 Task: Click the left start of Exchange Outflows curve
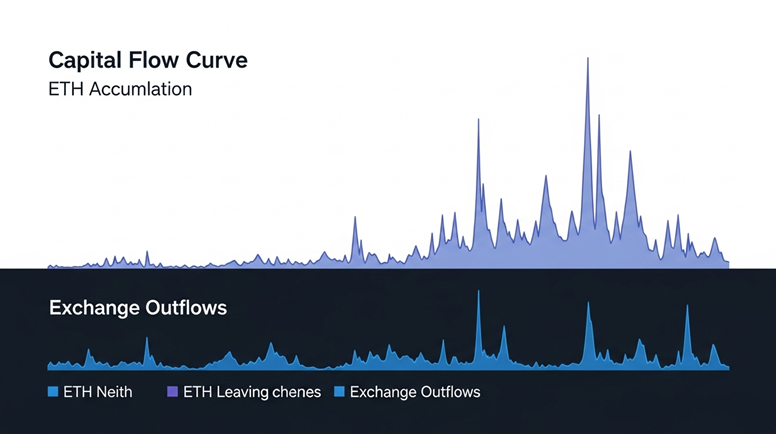50,365
